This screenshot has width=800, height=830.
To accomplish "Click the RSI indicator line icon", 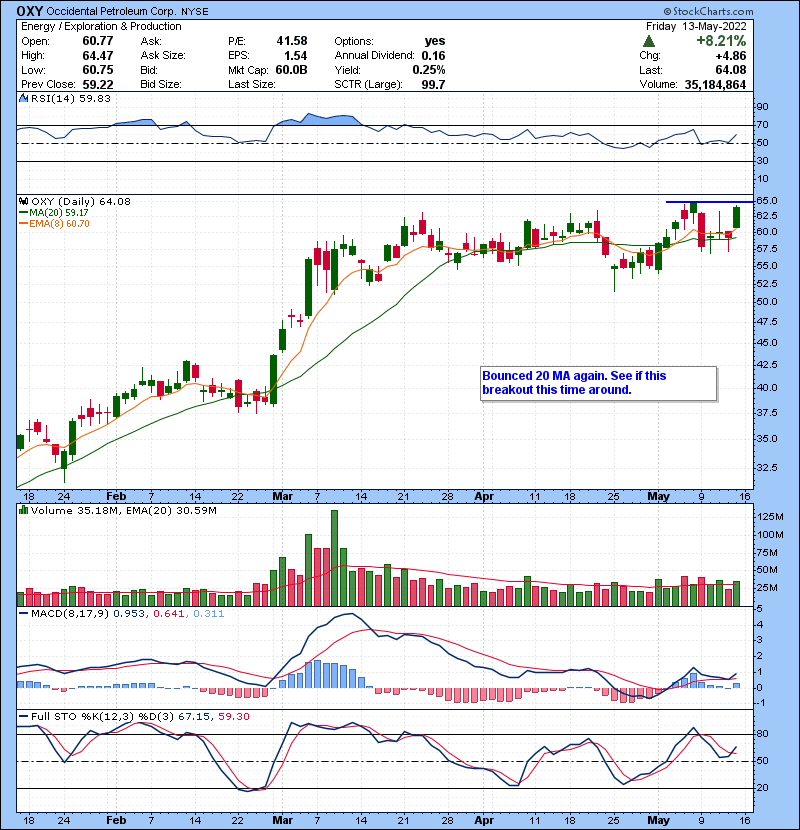I will [23, 98].
